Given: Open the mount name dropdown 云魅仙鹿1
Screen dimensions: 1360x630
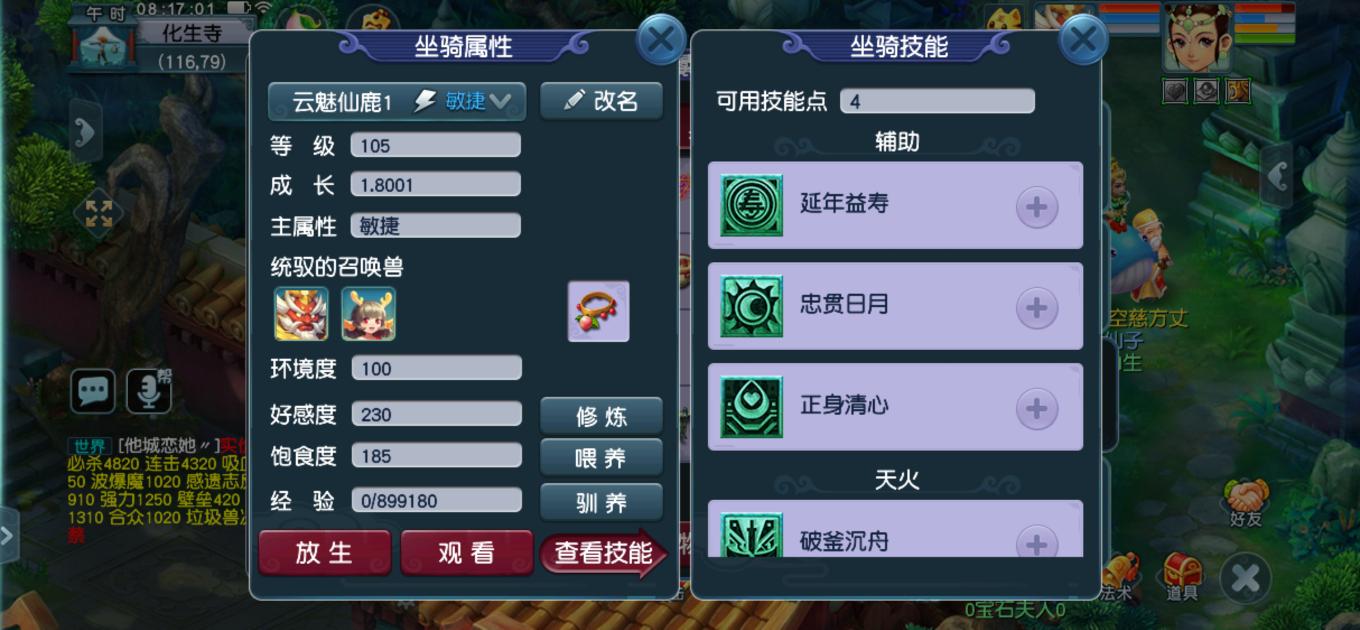Looking at the screenshot, I should (x=397, y=101).
